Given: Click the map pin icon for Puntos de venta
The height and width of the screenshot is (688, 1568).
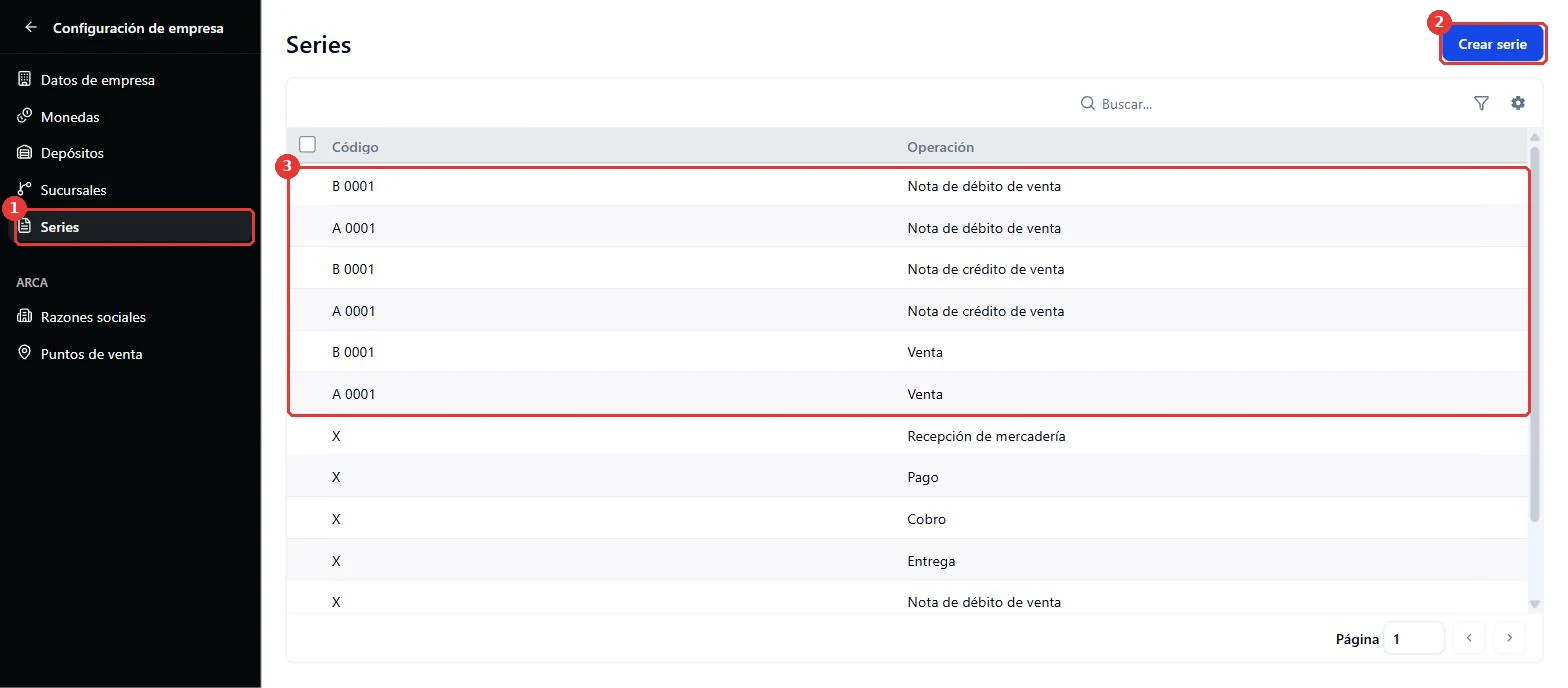Looking at the screenshot, I should coord(25,353).
